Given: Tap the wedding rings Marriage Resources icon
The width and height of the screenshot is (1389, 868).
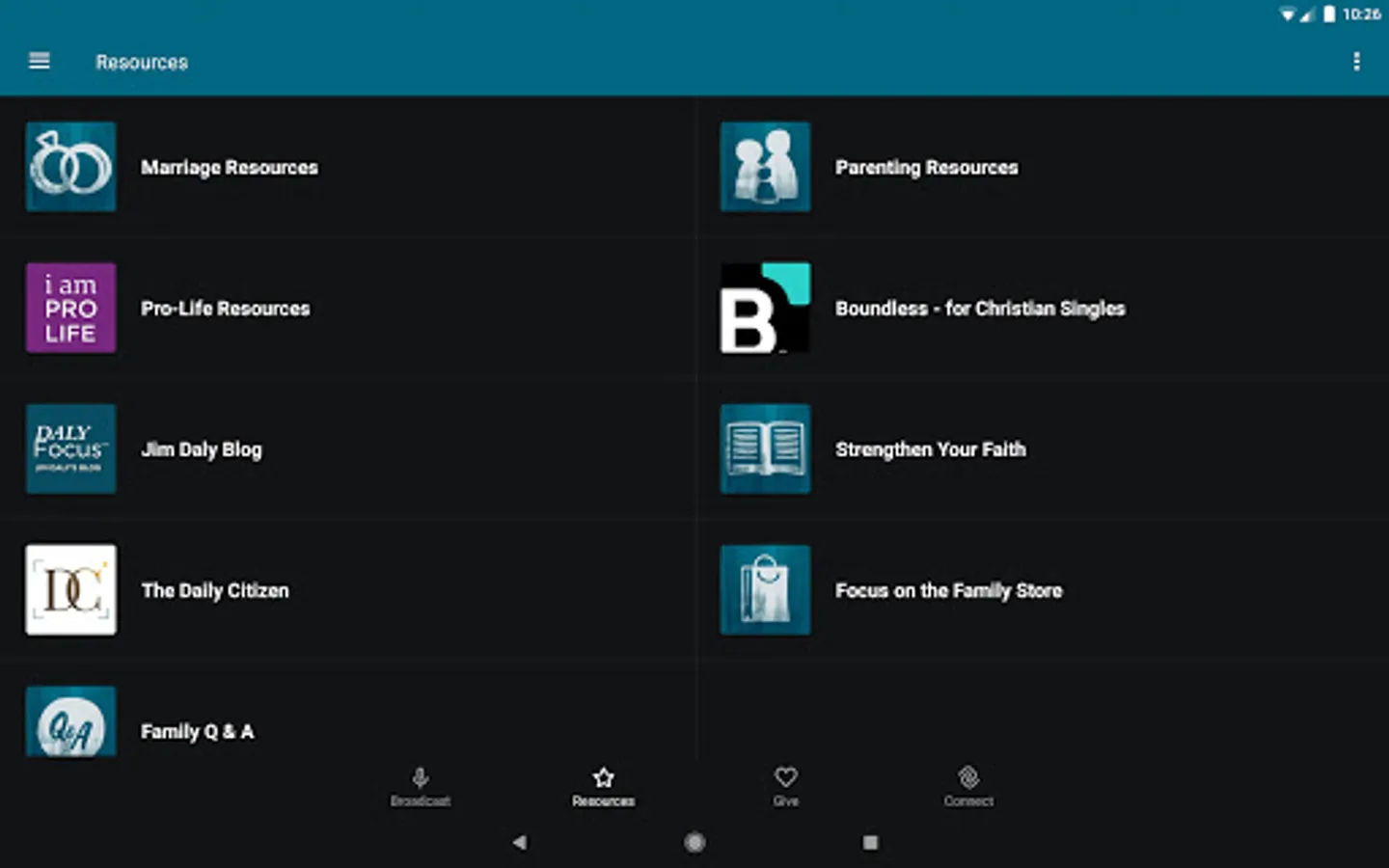Looking at the screenshot, I should [71, 167].
